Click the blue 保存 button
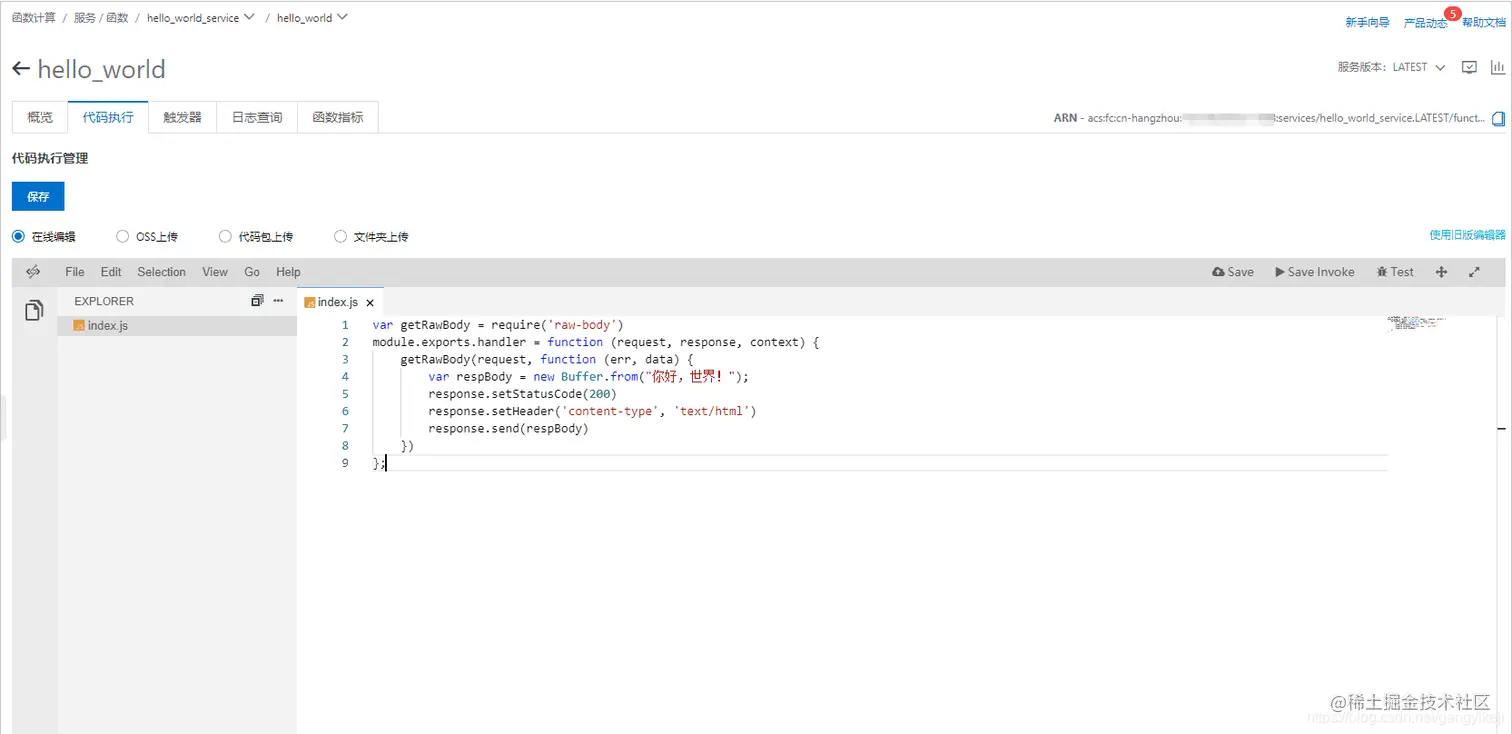The height and width of the screenshot is (734, 1512). pyautogui.click(x=38, y=196)
